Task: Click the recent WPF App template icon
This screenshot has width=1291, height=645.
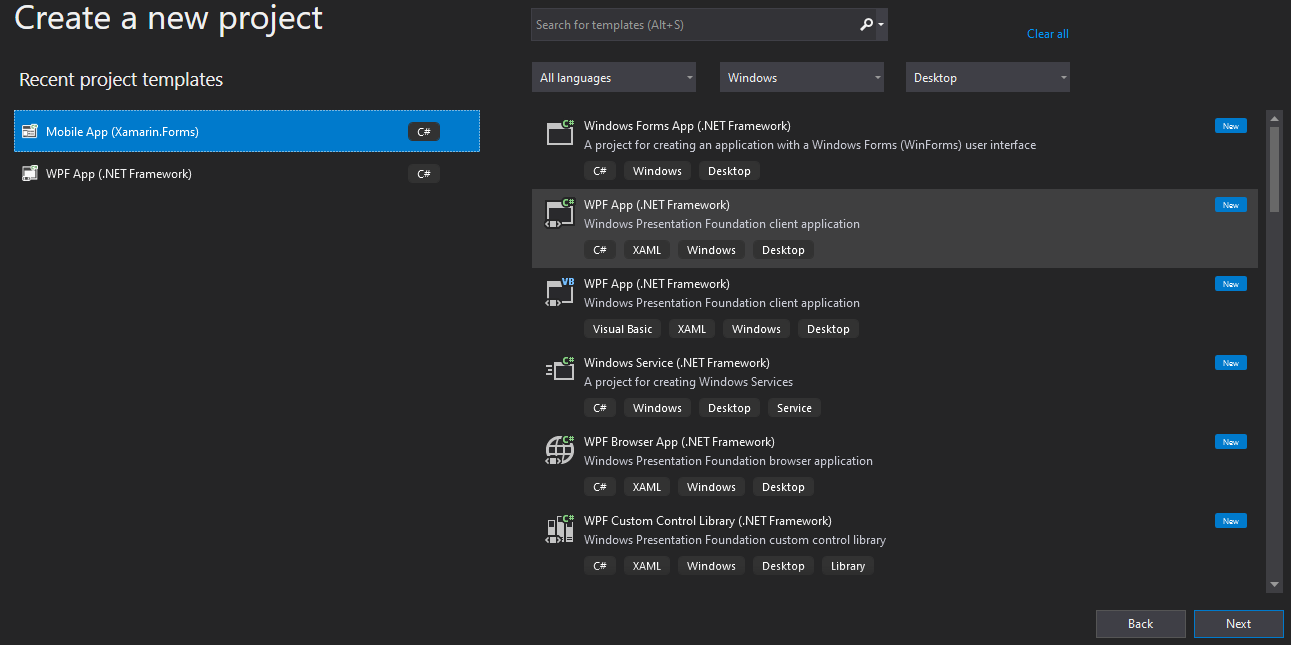Action: pyautogui.click(x=29, y=173)
